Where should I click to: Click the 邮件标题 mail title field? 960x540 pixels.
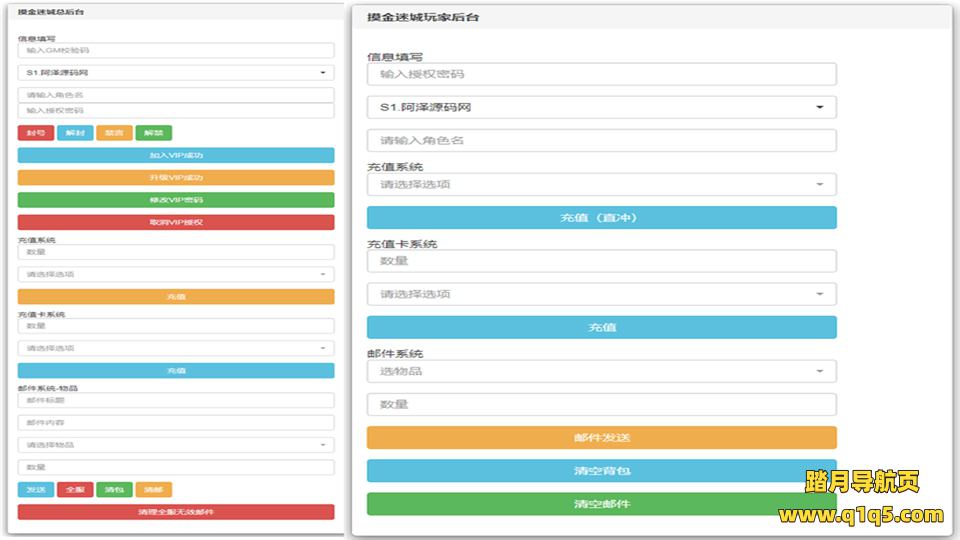click(x=176, y=400)
